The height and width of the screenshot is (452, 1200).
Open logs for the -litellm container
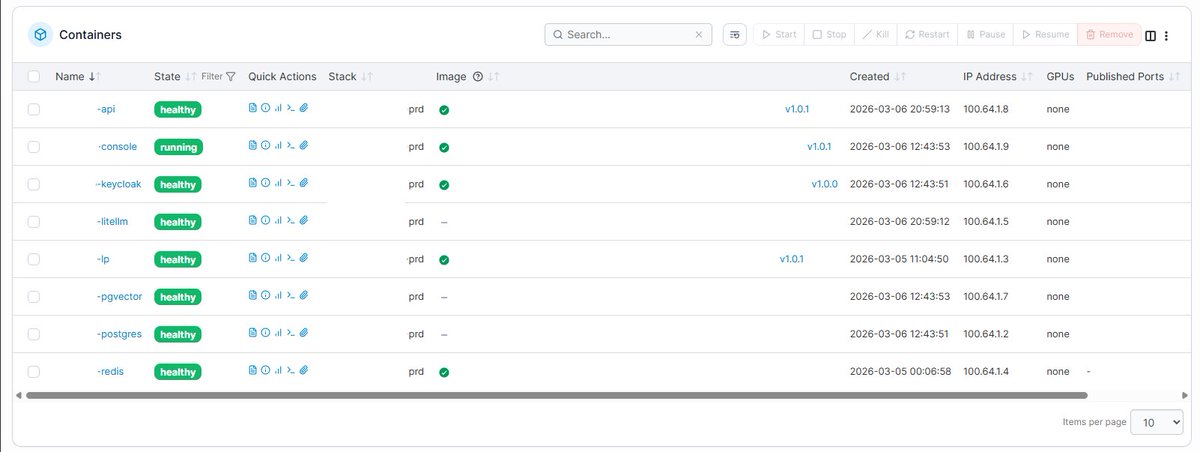click(x=253, y=221)
